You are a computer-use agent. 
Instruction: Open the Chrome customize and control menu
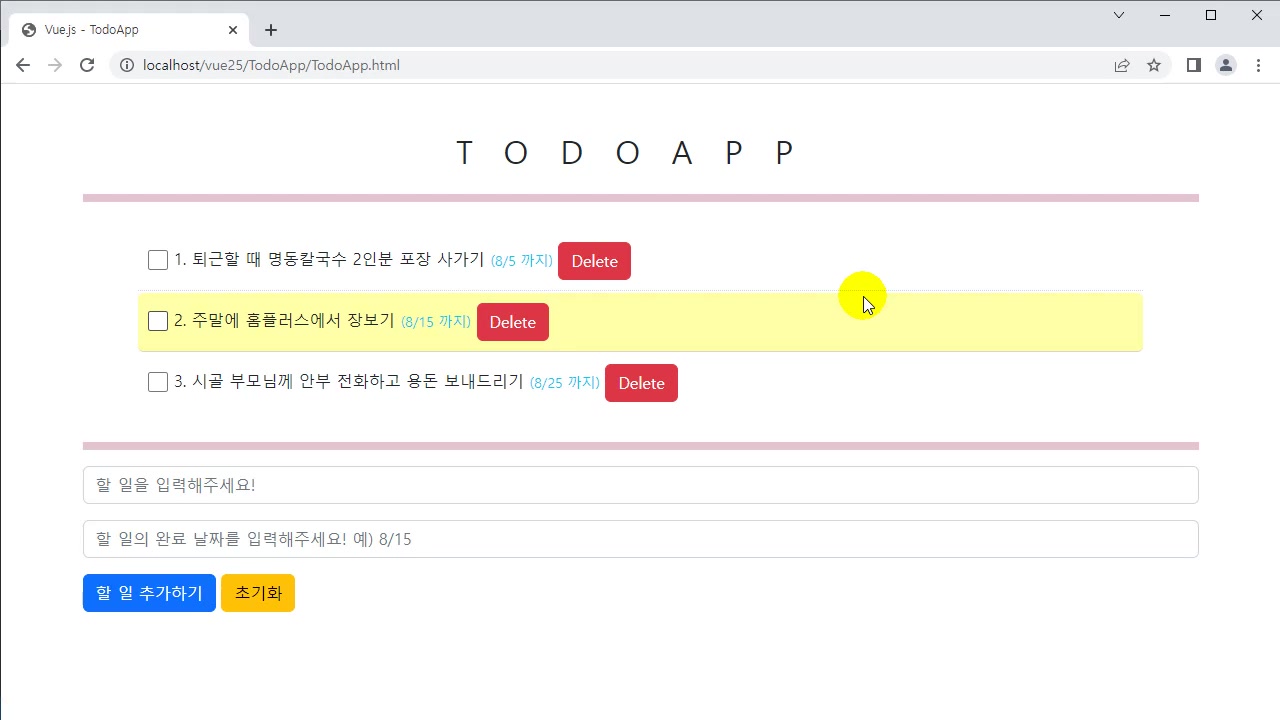[x=1258, y=65]
